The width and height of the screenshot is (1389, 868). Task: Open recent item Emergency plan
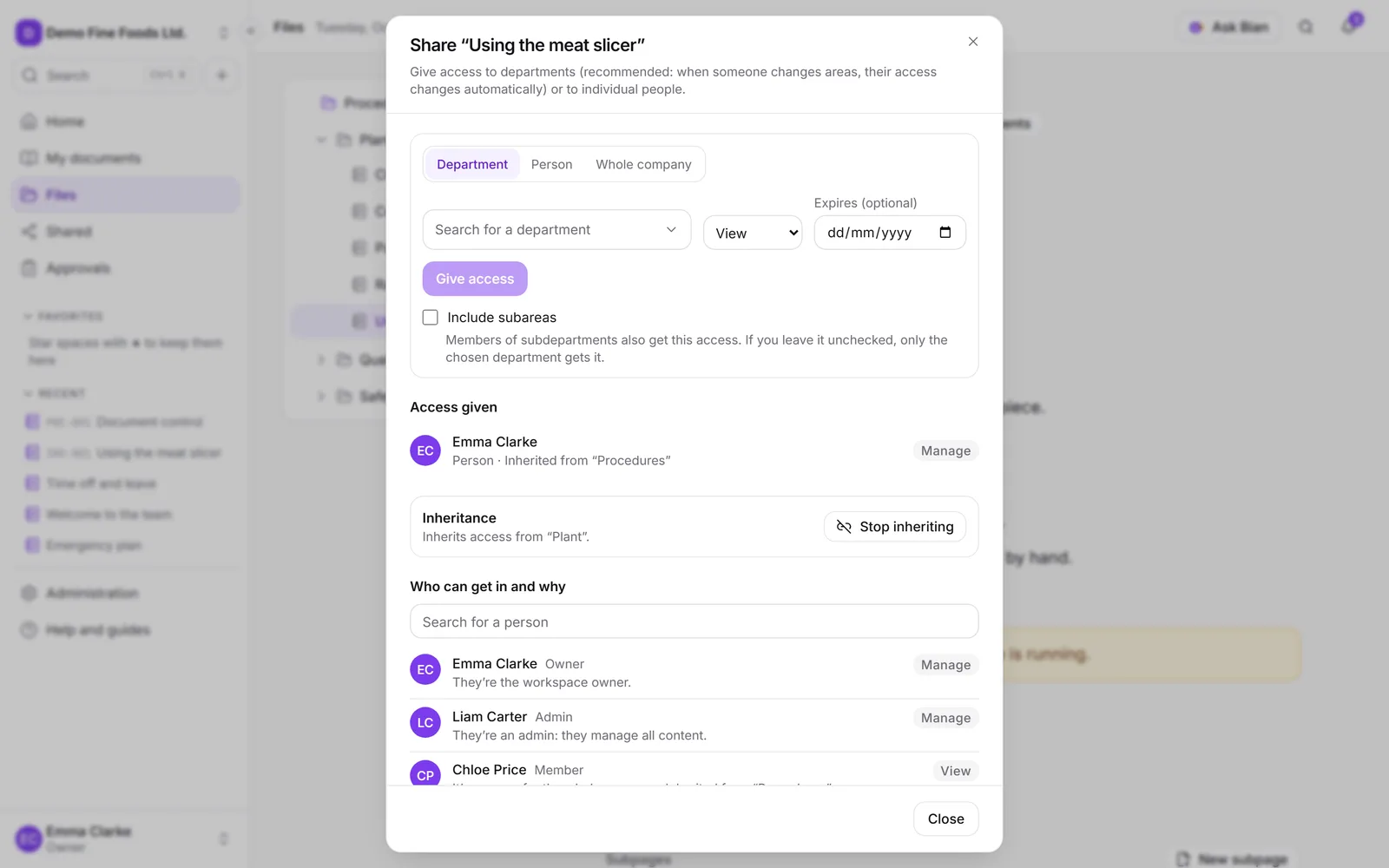point(126,545)
